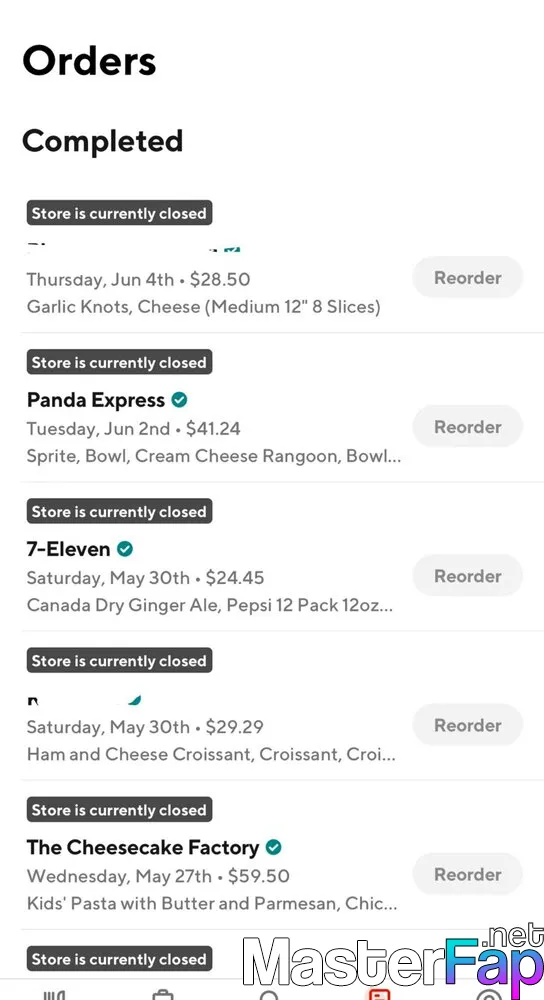Reorder the Garlic Knots order from Jun 4th
Viewport: 544px width, 1000px height.
(467, 277)
